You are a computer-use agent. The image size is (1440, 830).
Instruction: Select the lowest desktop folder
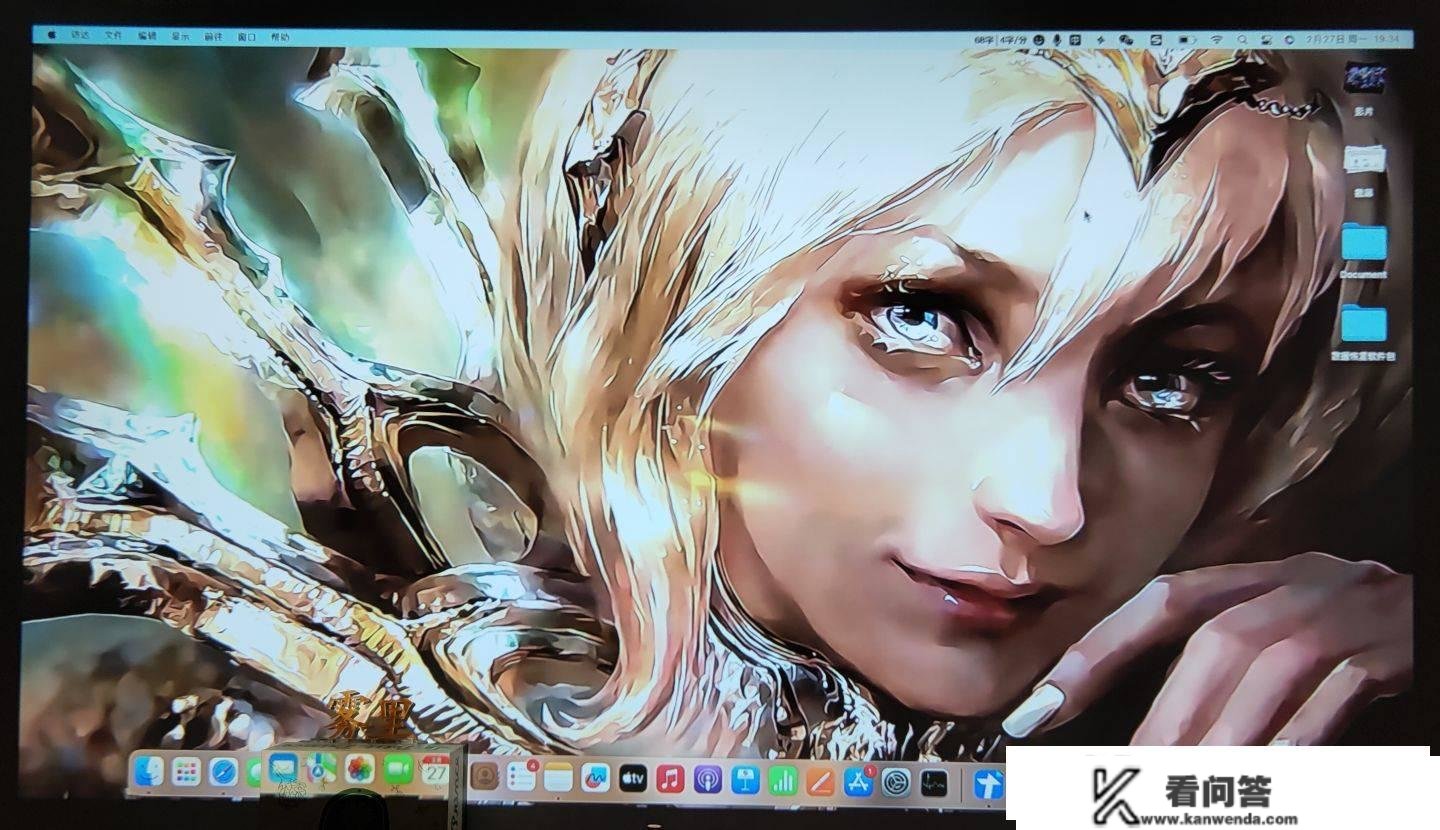coord(1363,332)
